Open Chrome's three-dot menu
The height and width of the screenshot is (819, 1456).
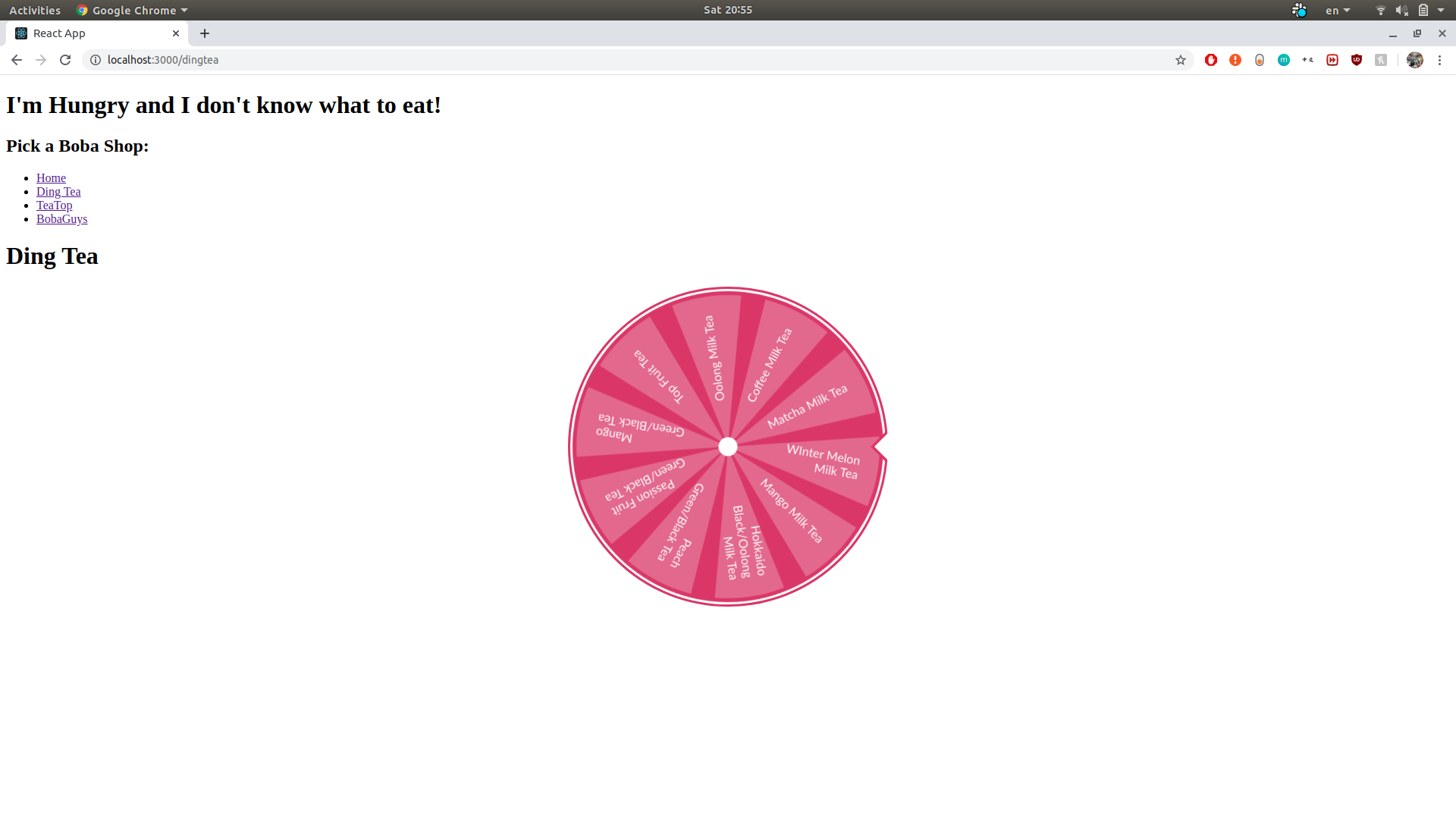(1439, 60)
